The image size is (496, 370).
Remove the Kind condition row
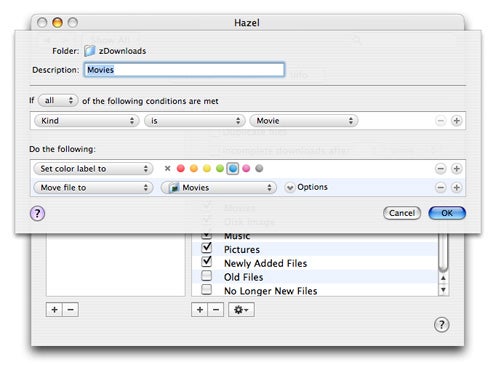(440, 121)
